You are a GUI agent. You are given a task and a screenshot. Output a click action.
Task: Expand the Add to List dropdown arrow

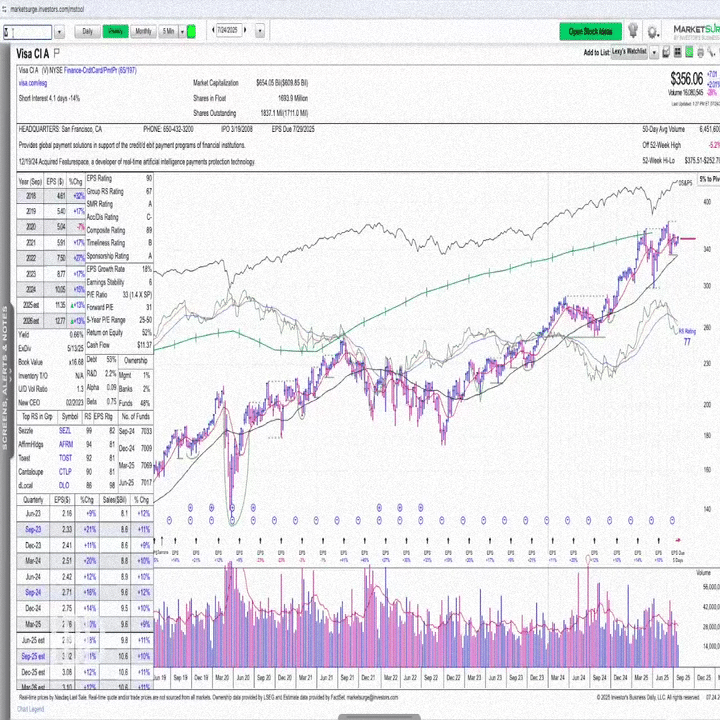(654, 53)
